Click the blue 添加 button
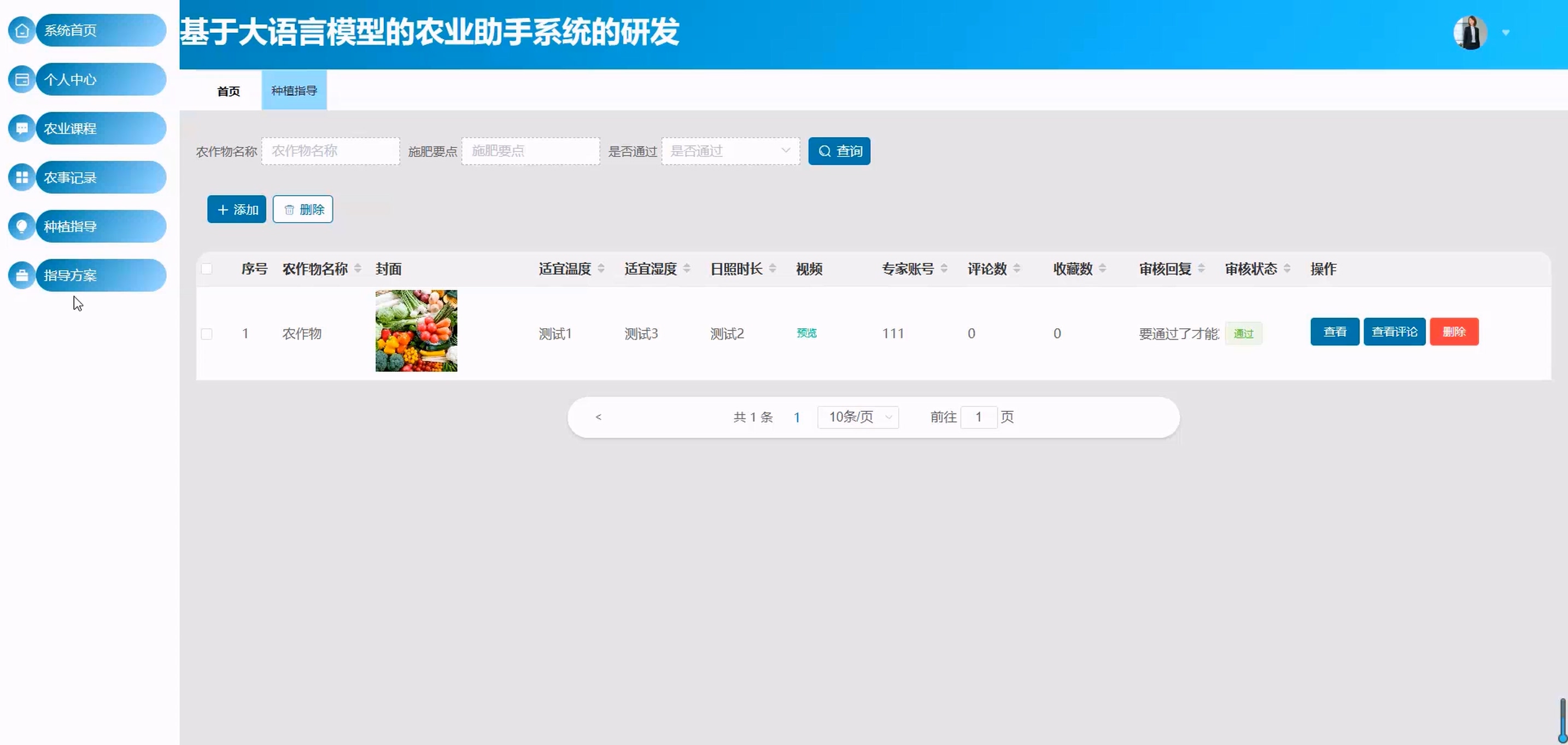 click(237, 209)
